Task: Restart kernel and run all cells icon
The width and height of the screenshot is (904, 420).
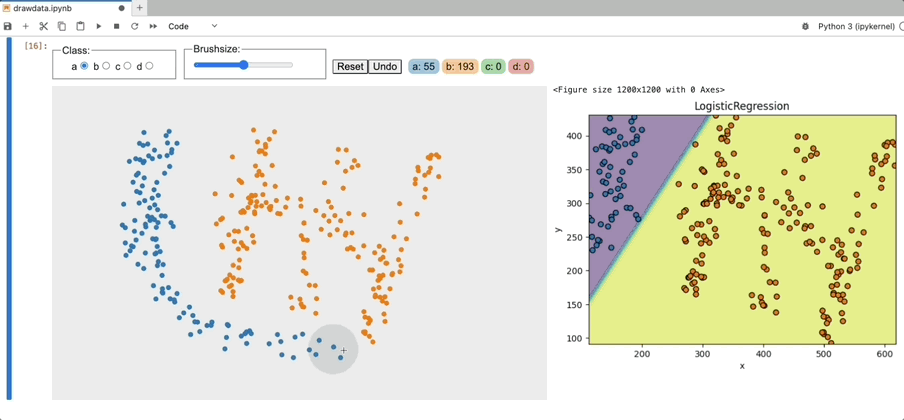Action: tap(153, 27)
